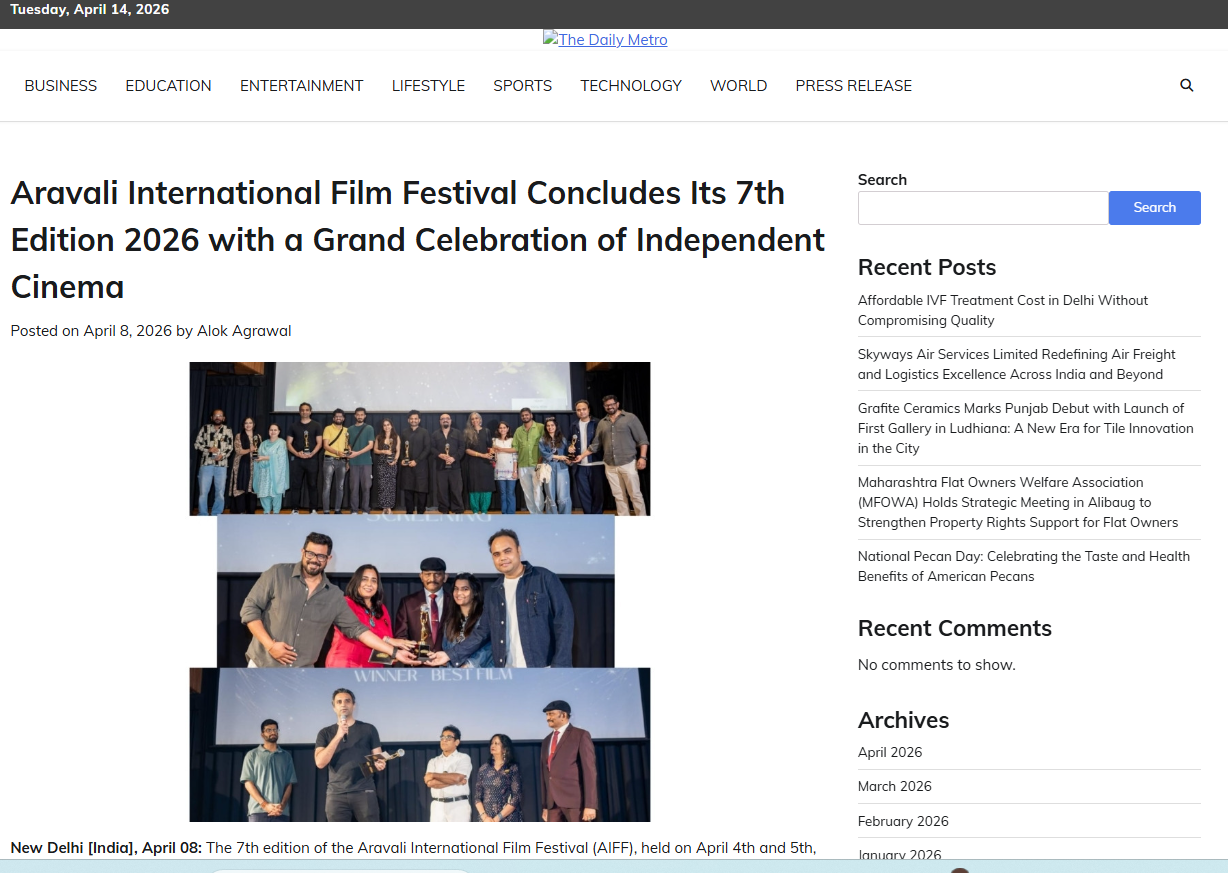Screen dimensions: 1228x873
Task: Open the April 2026 archive
Action: pyautogui.click(x=890, y=752)
